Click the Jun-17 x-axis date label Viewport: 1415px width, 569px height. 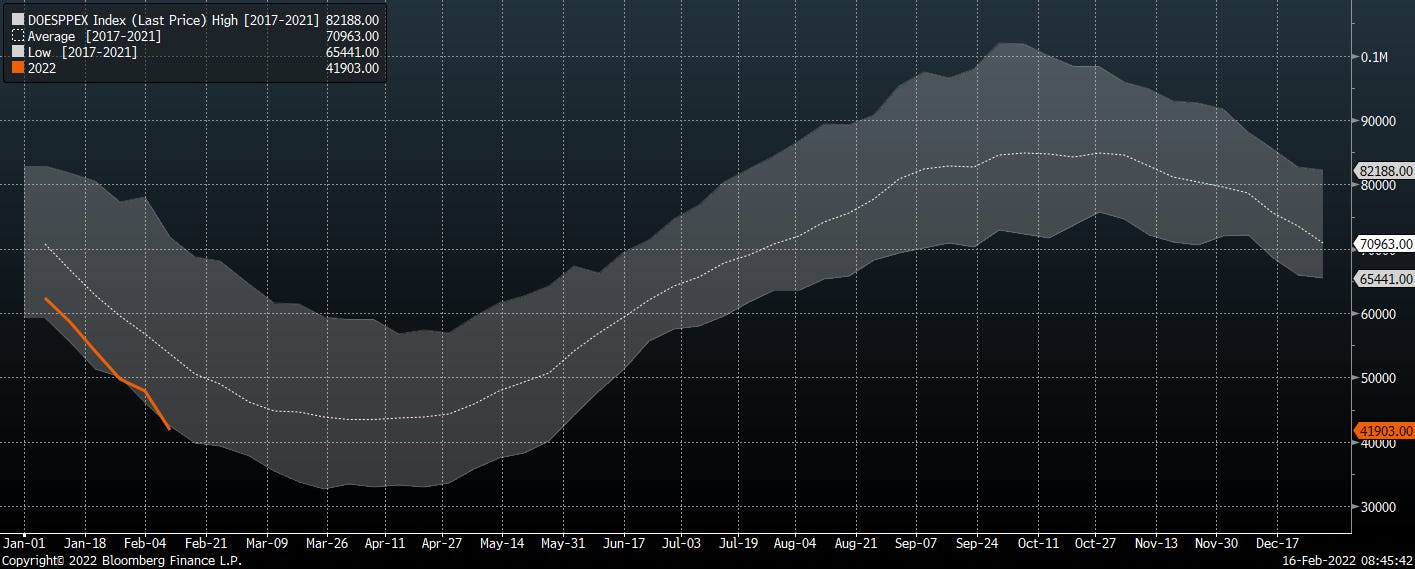[x=623, y=543]
